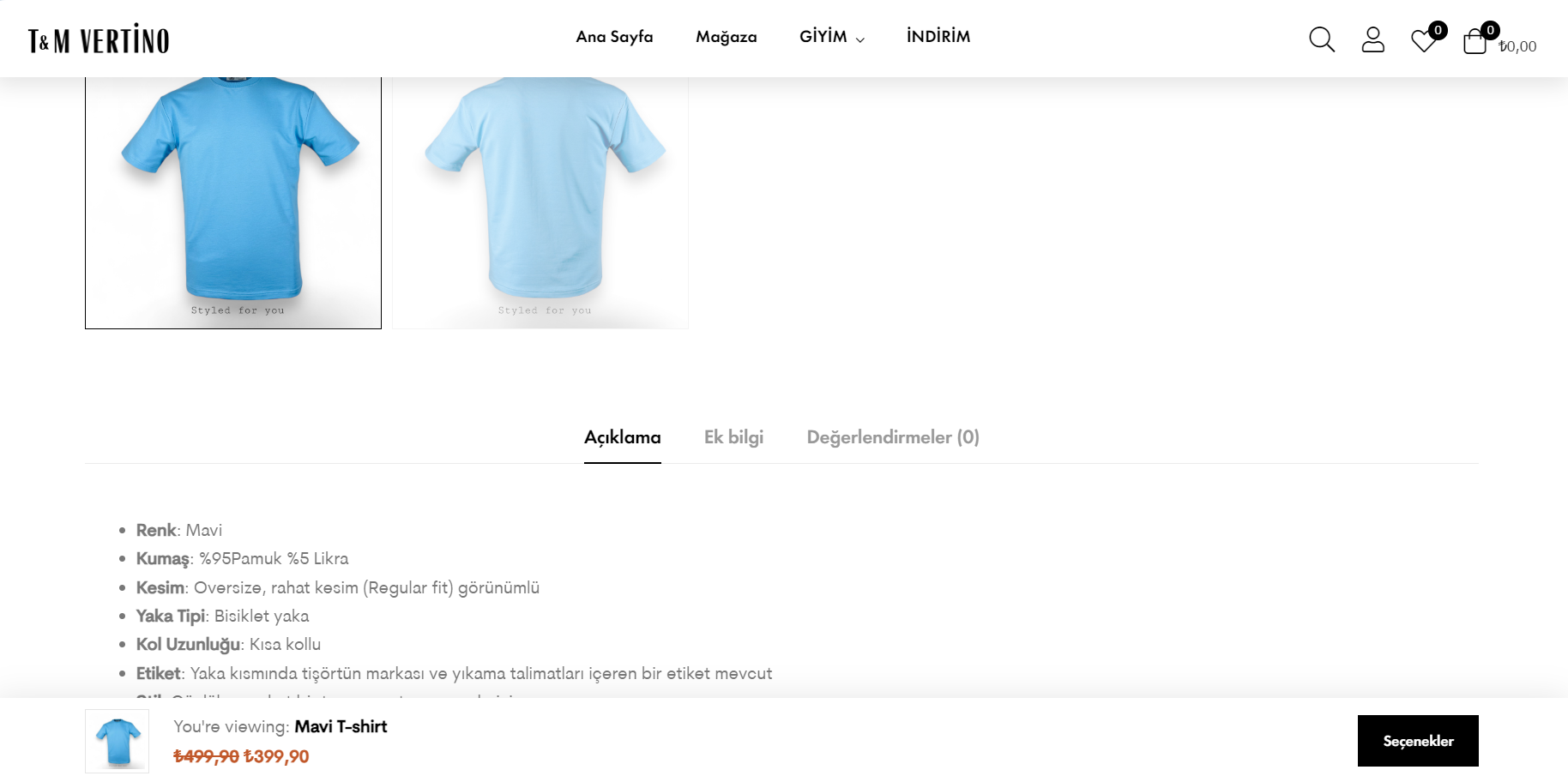This screenshot has width=1568, height=782.
Task: Select the light blue T-shirt back image
Action: tap(540, 202)
